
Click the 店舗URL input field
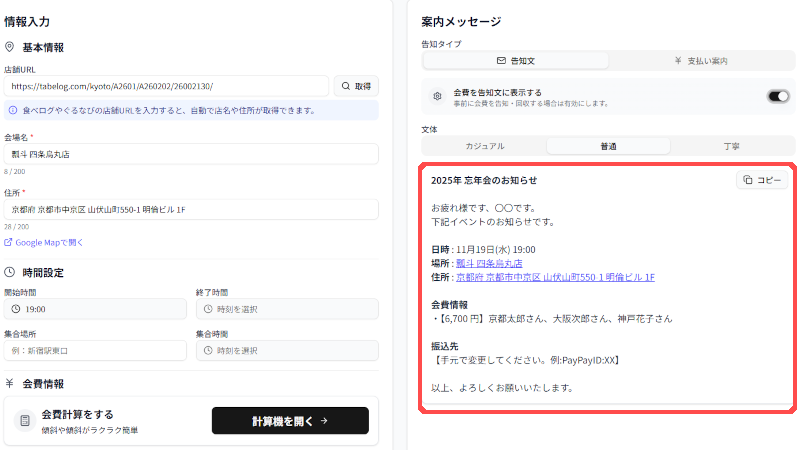pyautogui.click(x=166, y=86)
